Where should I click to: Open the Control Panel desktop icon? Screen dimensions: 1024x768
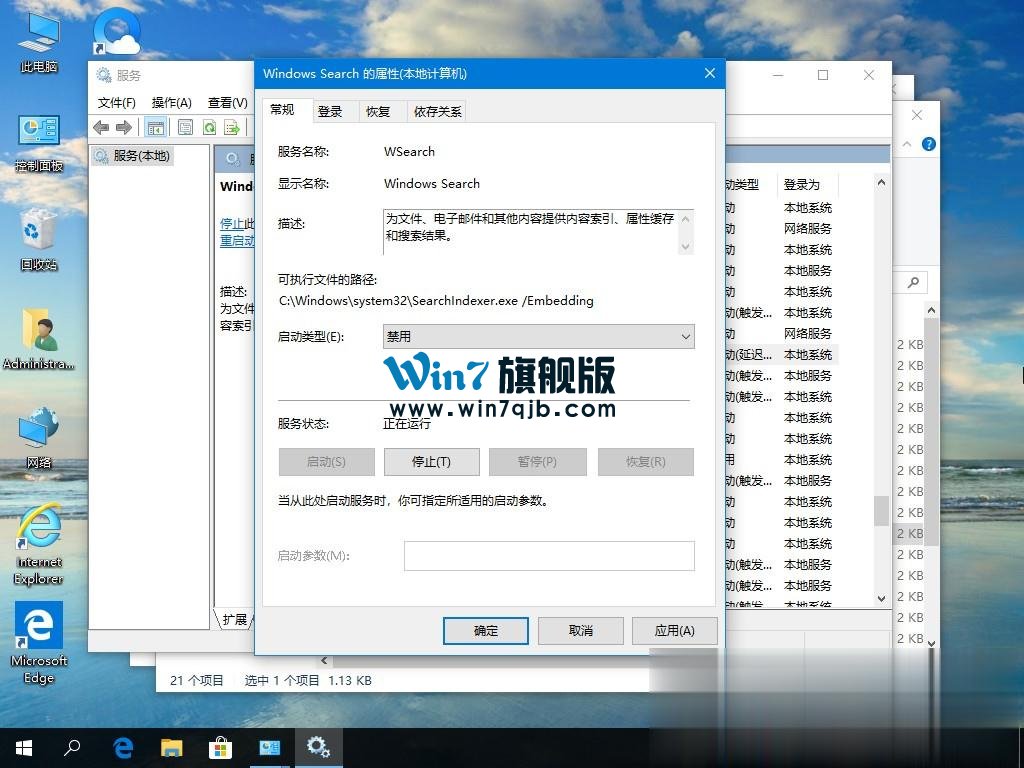39,143
